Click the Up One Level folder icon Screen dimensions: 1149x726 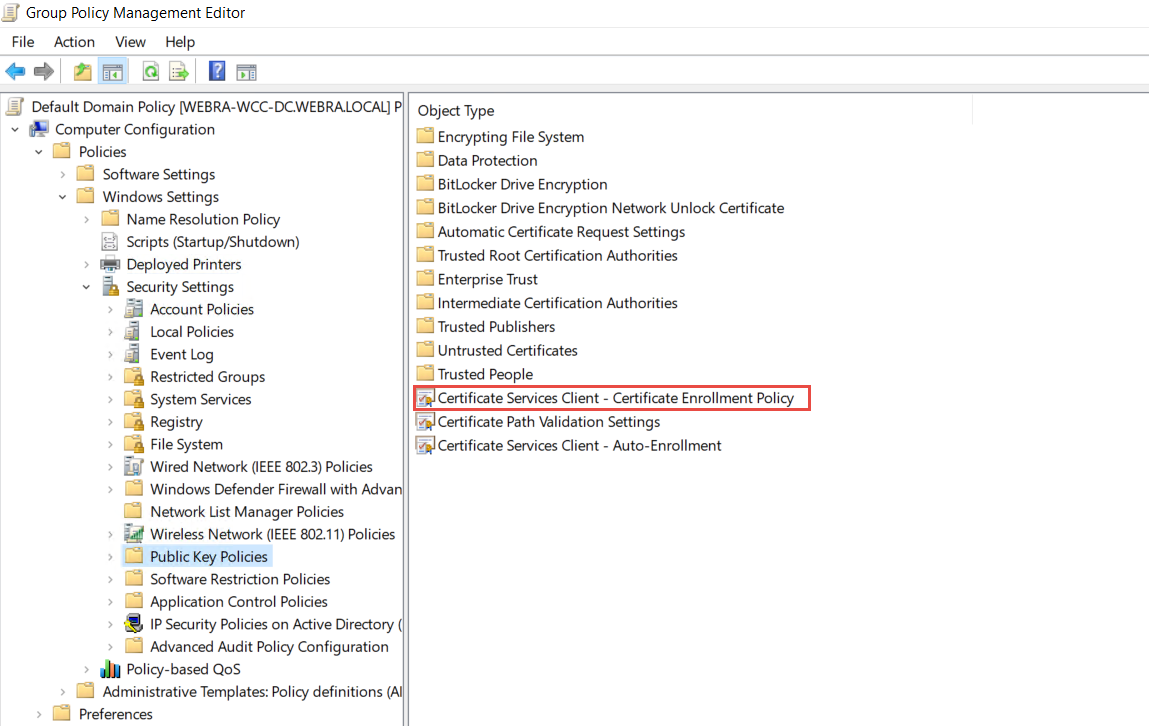click(83, 71)
